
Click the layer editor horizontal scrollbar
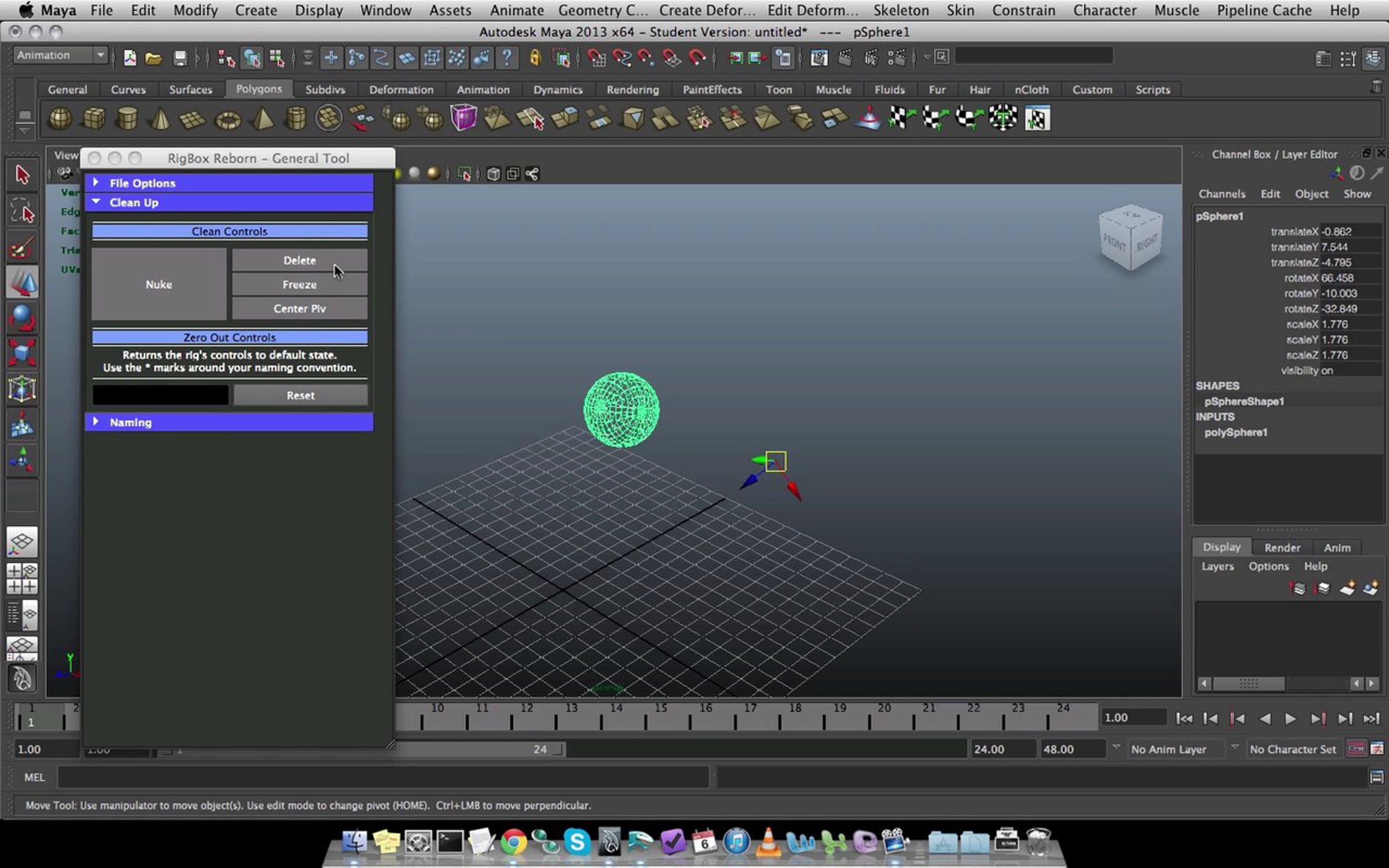coord(1288,683)
